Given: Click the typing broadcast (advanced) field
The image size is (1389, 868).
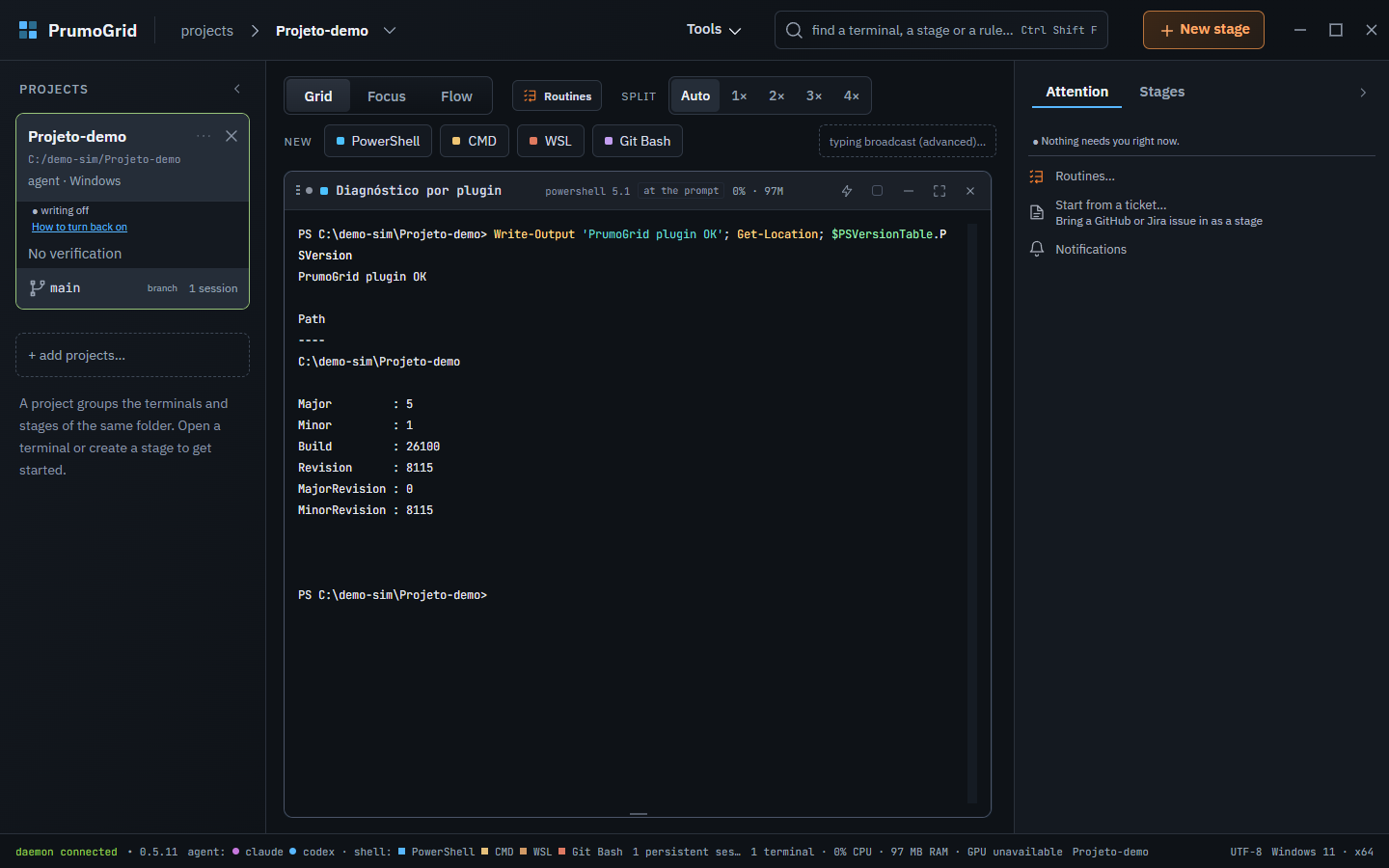Looking at the screenshot, I should pyautogui.click(x=908, y=141).
